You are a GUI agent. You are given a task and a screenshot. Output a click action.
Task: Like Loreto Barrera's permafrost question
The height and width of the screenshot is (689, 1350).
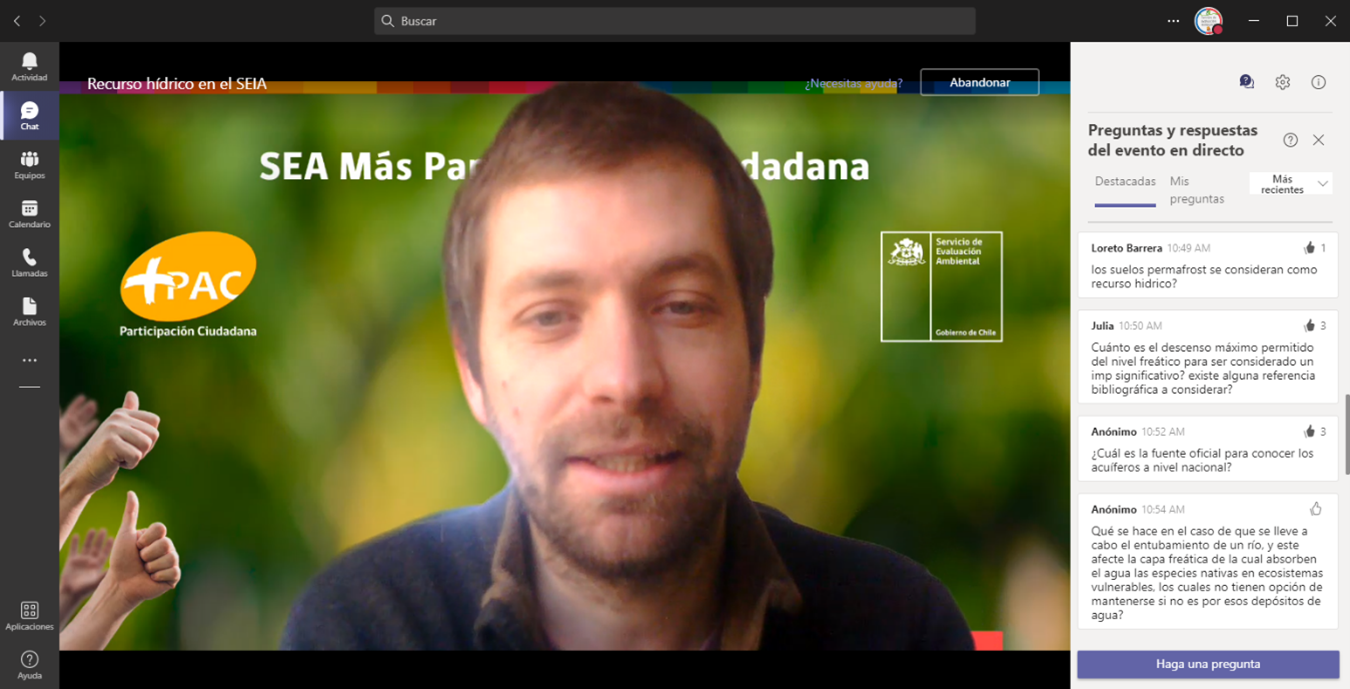tap(1309, 248)
